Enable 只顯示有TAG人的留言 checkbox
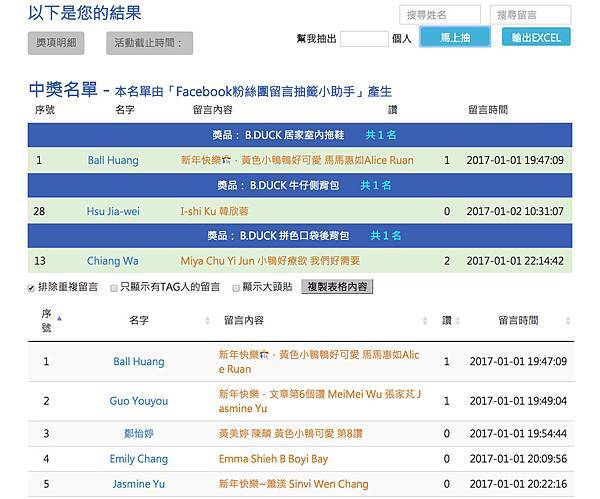This screenshot has height=499, width=600. click(x=113, y=287)
